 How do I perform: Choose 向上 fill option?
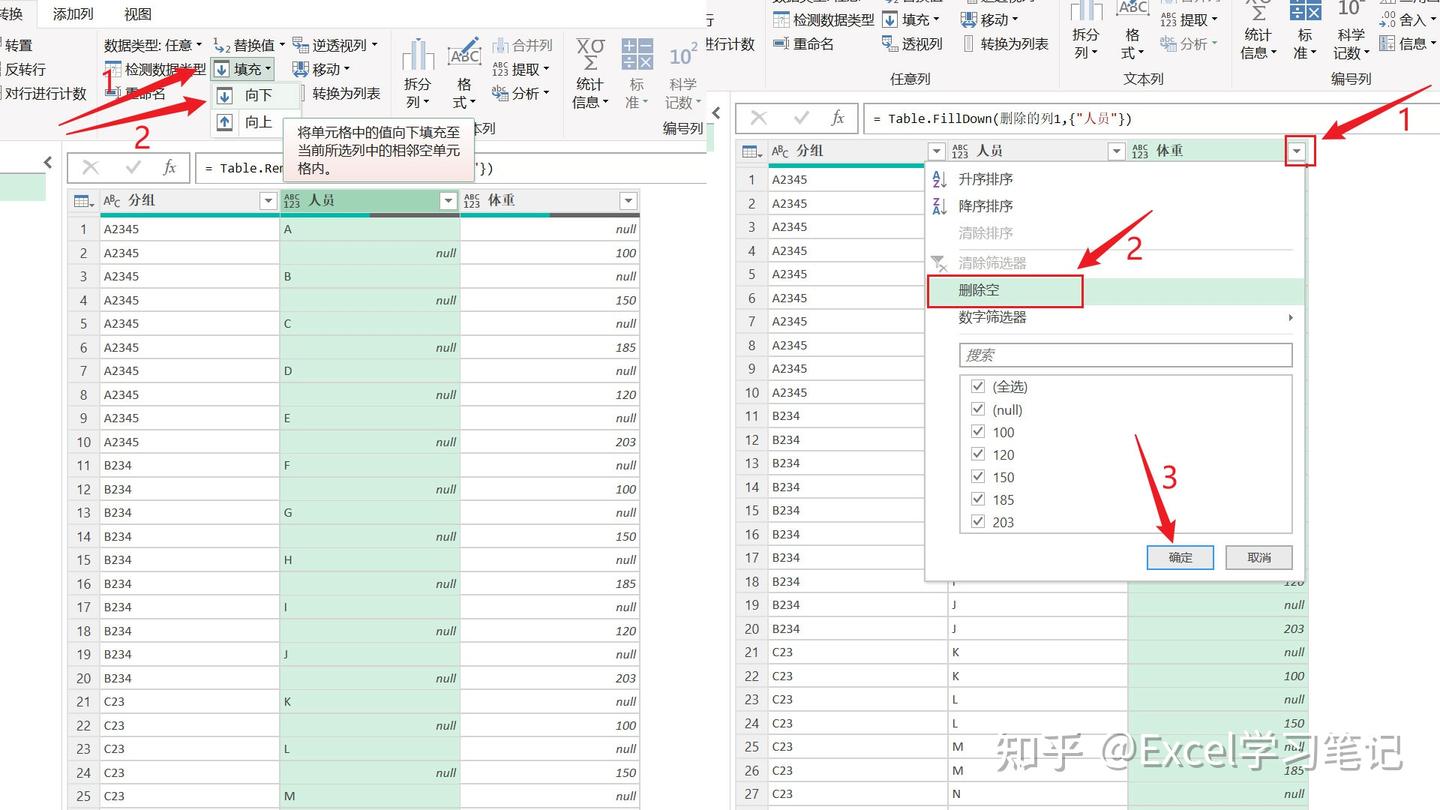(256, 122)
